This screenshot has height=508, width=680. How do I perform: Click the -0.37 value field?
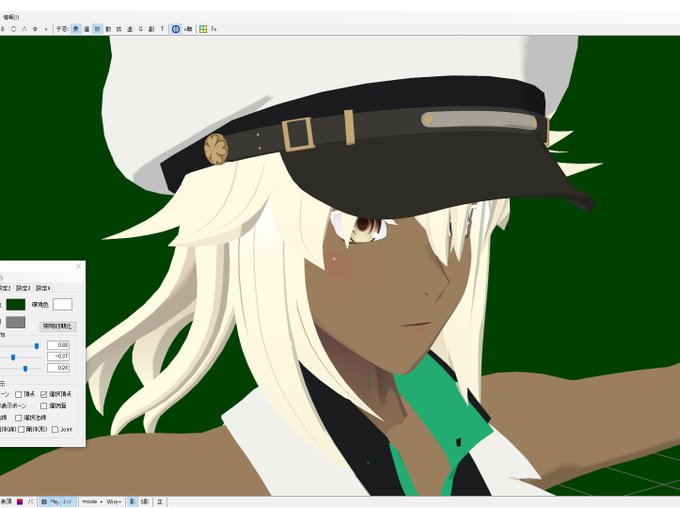[x=59, y=356]
